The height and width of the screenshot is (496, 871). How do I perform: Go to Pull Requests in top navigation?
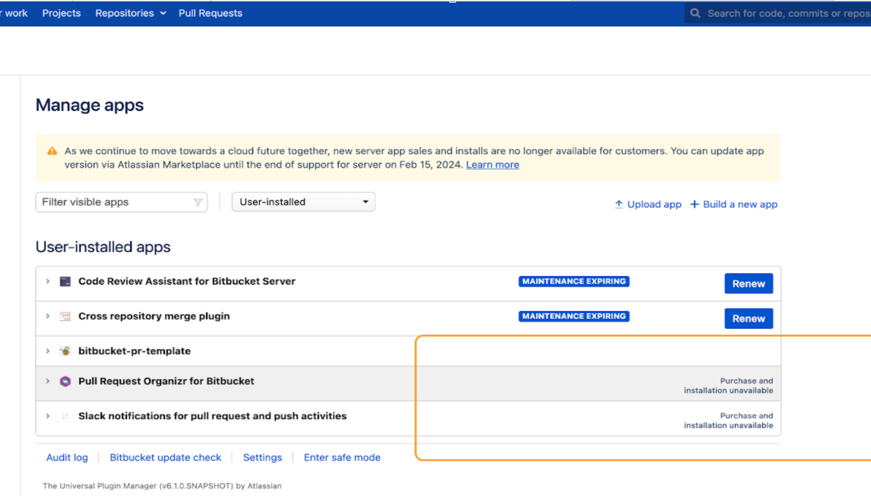click(x=210, y=14)
